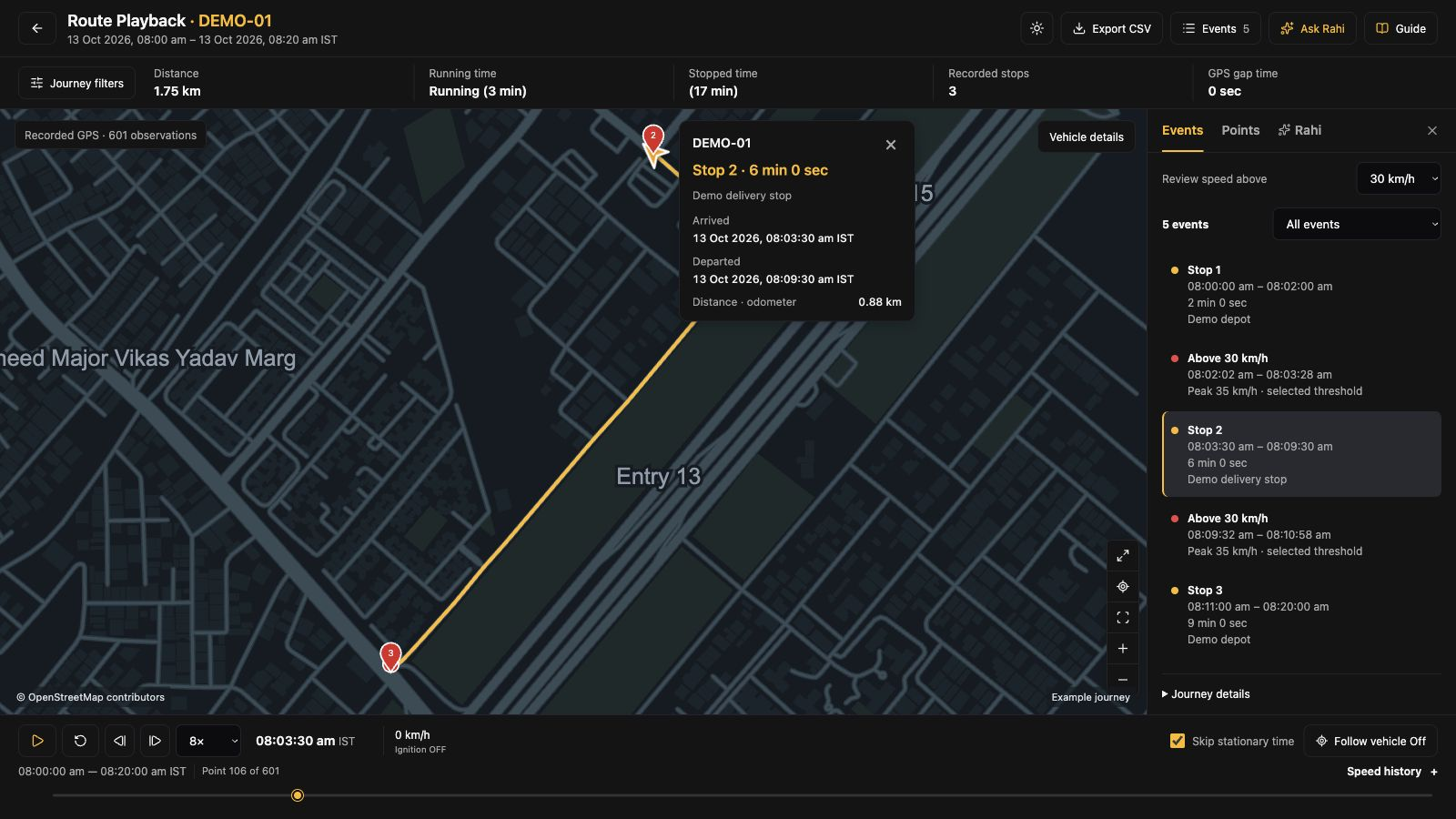Click the expand map arrows icon
Viewport: 1456px width, 819px height.
pyautogui.click(x=1123, y=555)
